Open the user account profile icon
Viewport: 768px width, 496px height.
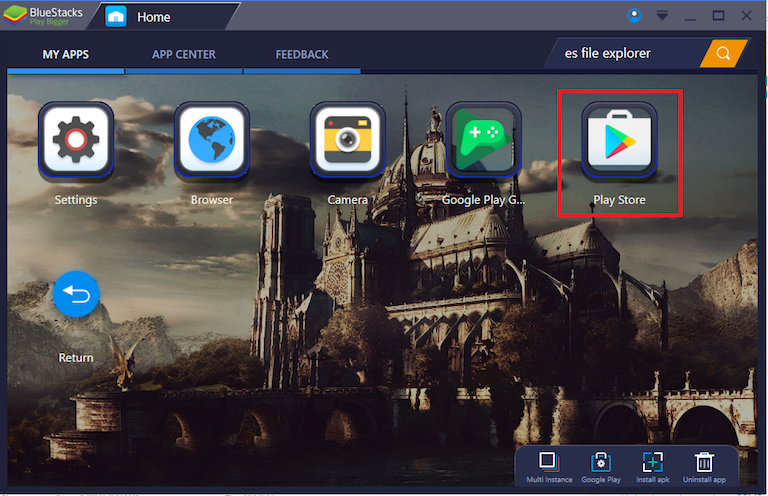[x=634, y=16]
